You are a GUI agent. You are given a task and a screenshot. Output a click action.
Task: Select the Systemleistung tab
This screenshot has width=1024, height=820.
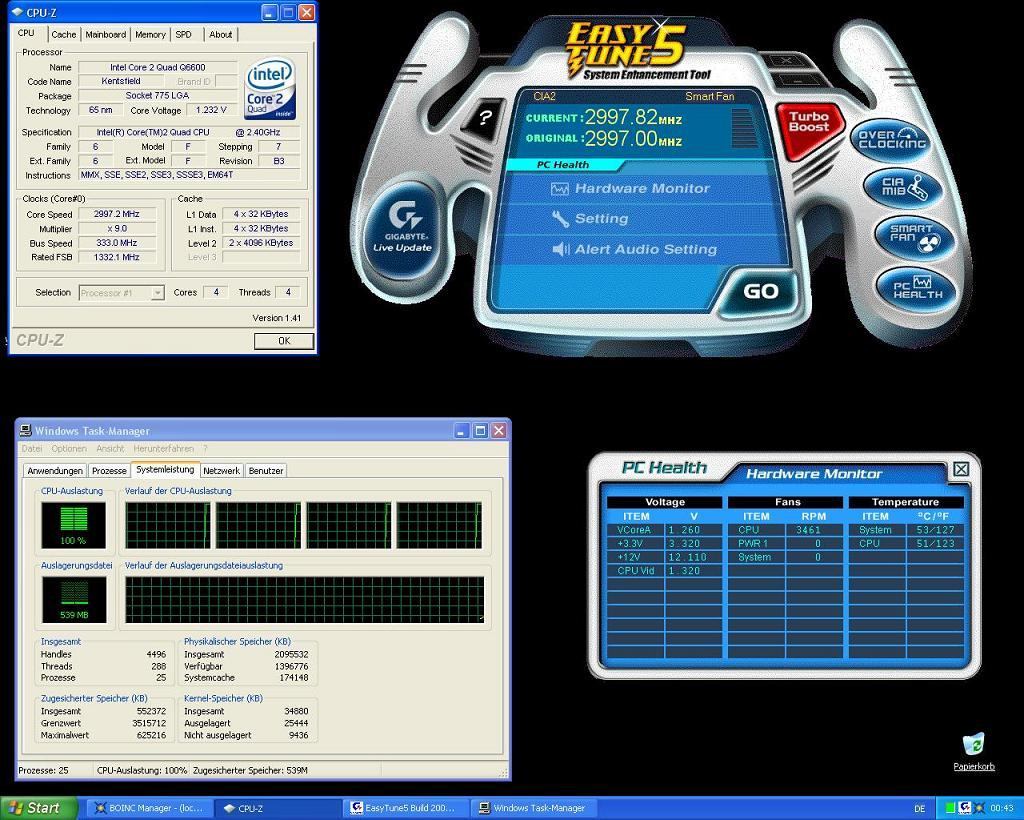coord(165,469)
